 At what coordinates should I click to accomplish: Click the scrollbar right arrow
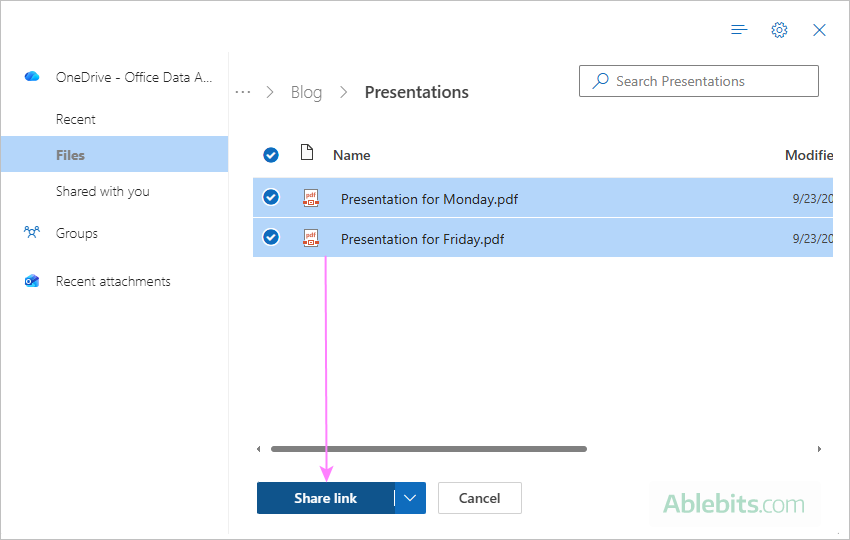[820, 449]
